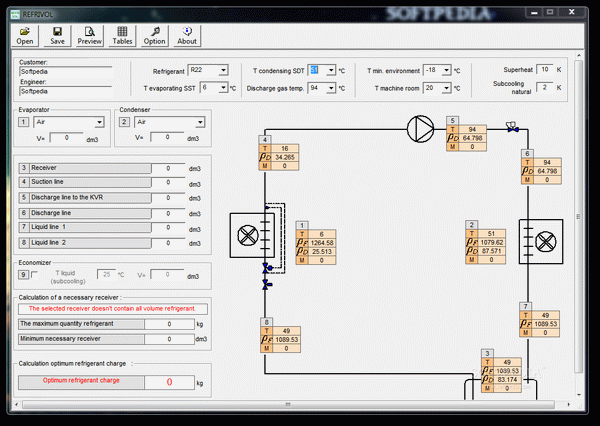Click the compressor symbol in the diagram

420,129
